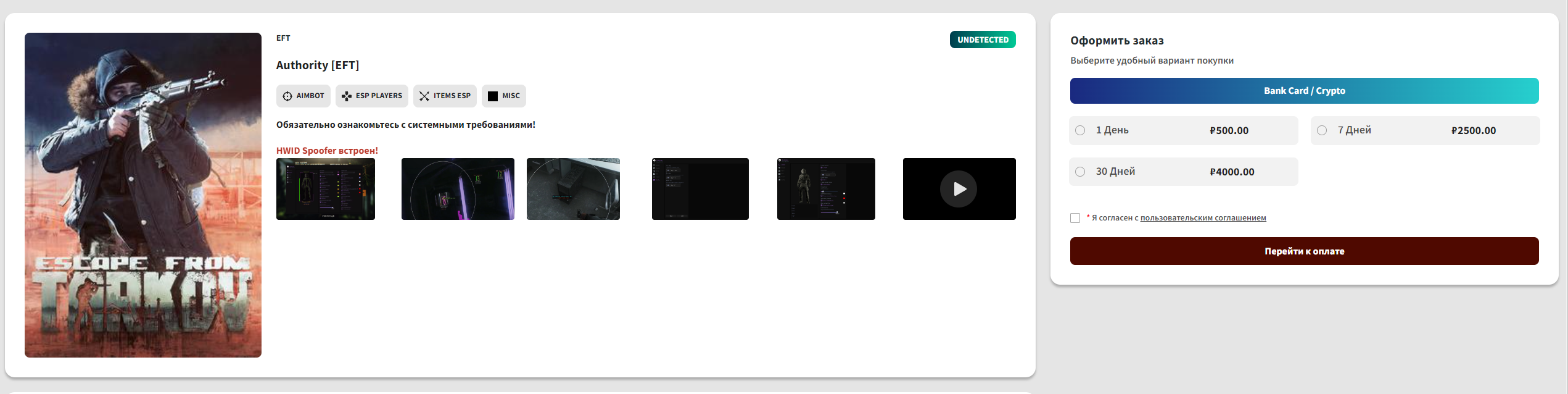
Task: Open the third screenshot showing a grey room
Action: point(573,189)
